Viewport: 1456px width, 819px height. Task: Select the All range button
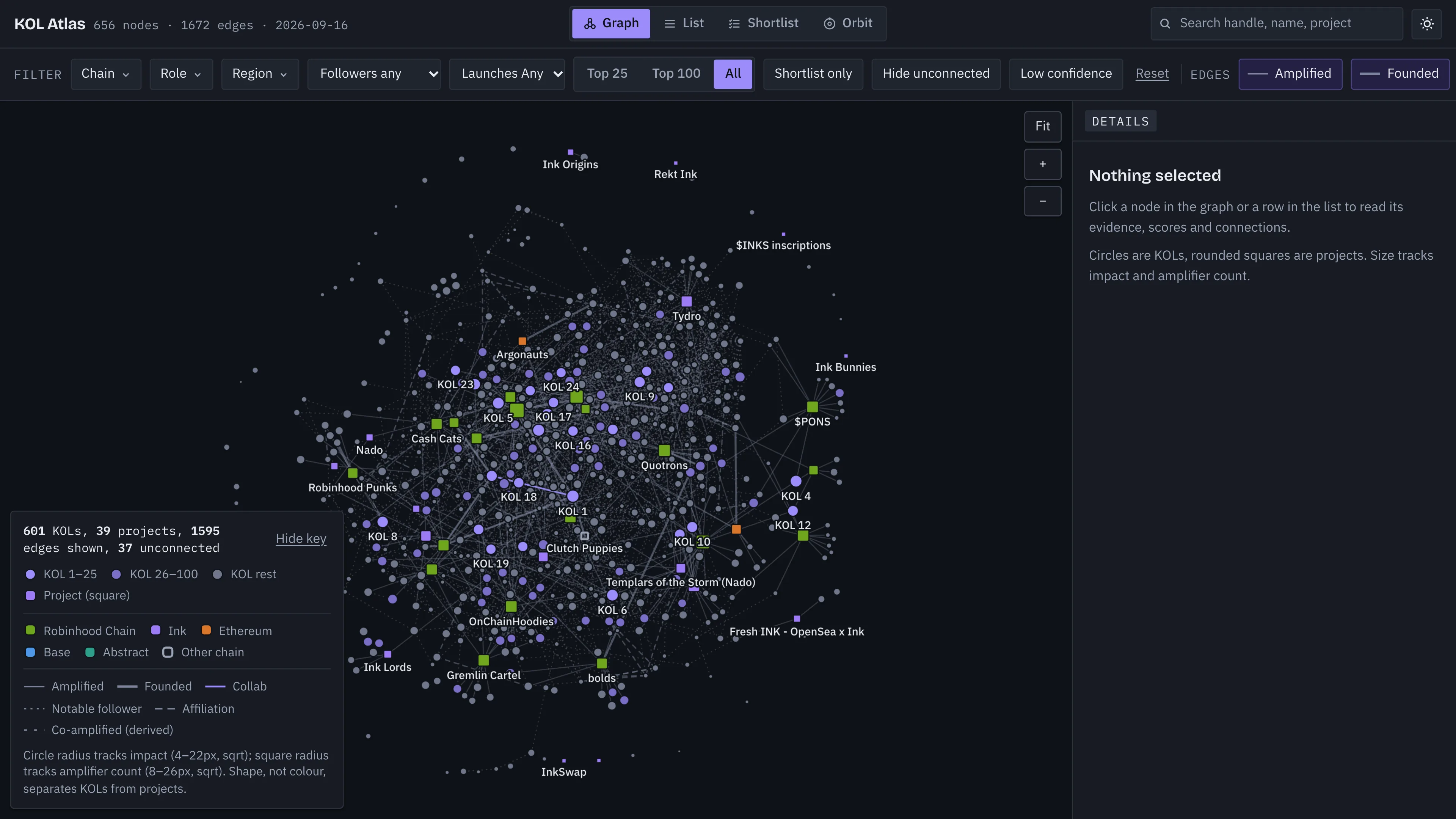point(733,74)
